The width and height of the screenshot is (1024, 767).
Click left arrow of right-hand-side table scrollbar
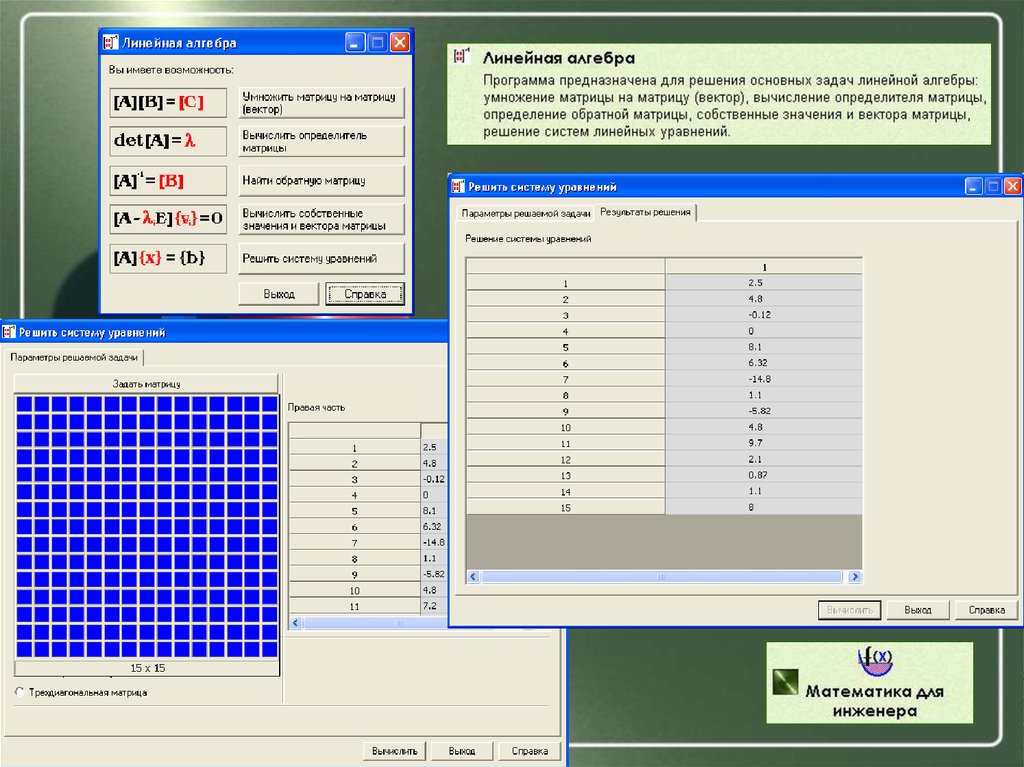296,623
